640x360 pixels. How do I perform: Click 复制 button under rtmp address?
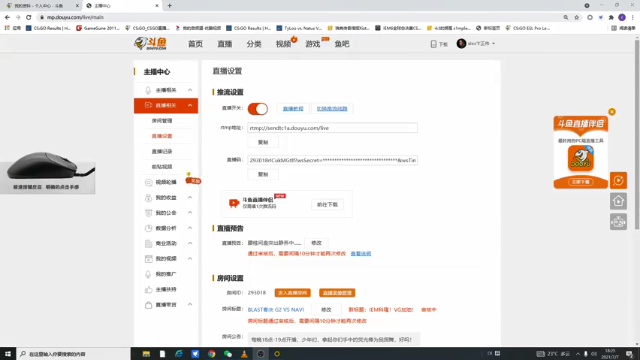pyautogui.click(x=263, y=142)
